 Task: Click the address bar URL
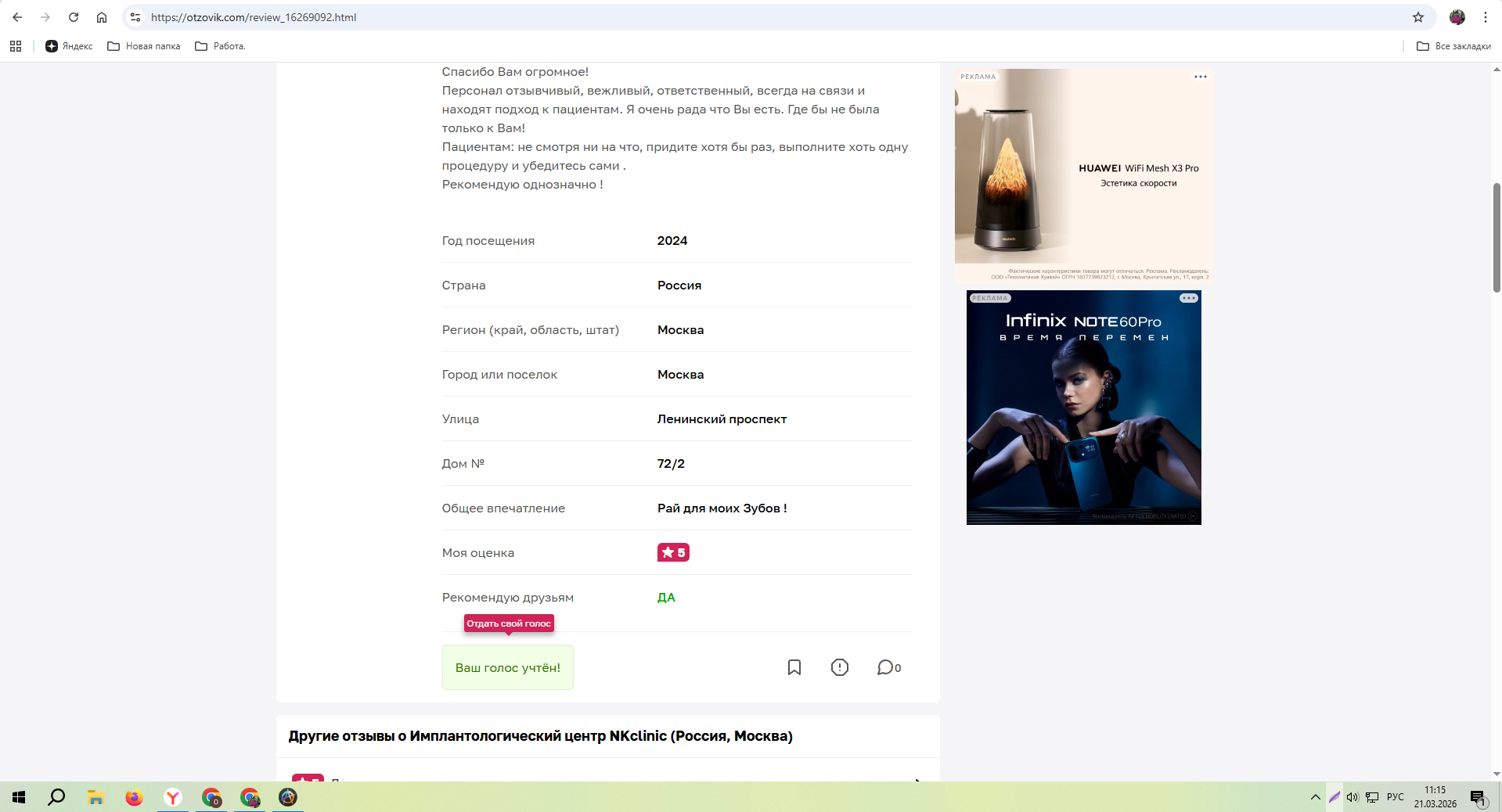click(x=254, y=17)
